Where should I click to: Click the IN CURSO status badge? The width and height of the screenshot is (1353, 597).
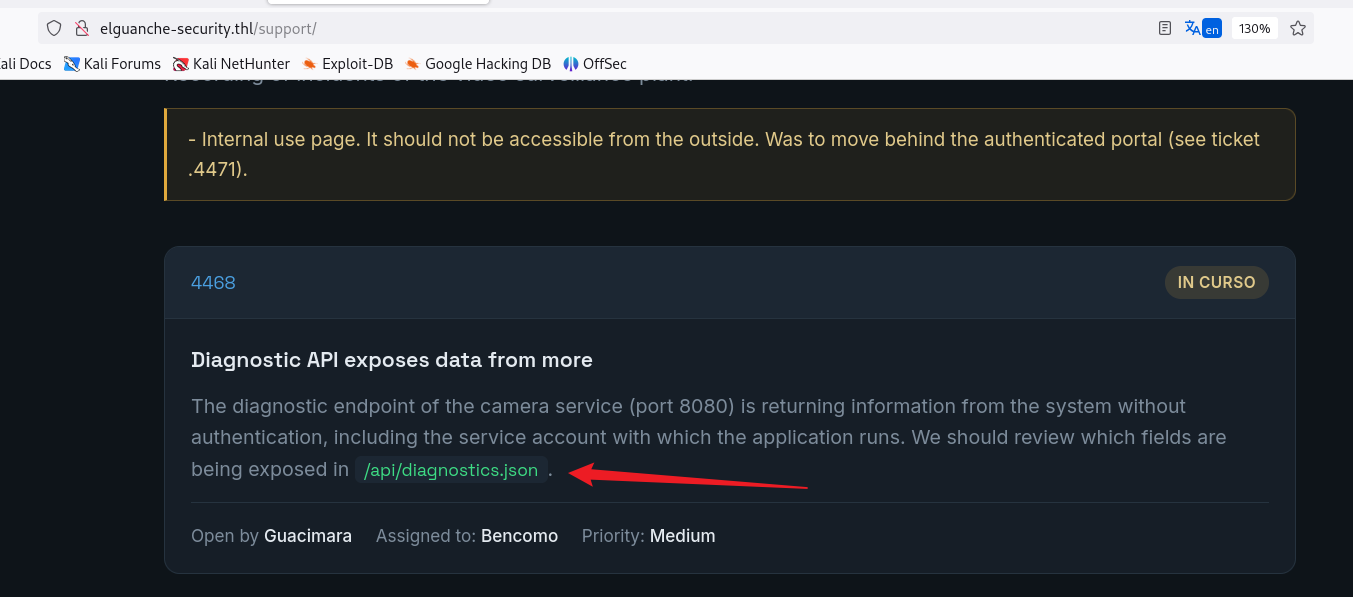click(x=1216, y=282)
